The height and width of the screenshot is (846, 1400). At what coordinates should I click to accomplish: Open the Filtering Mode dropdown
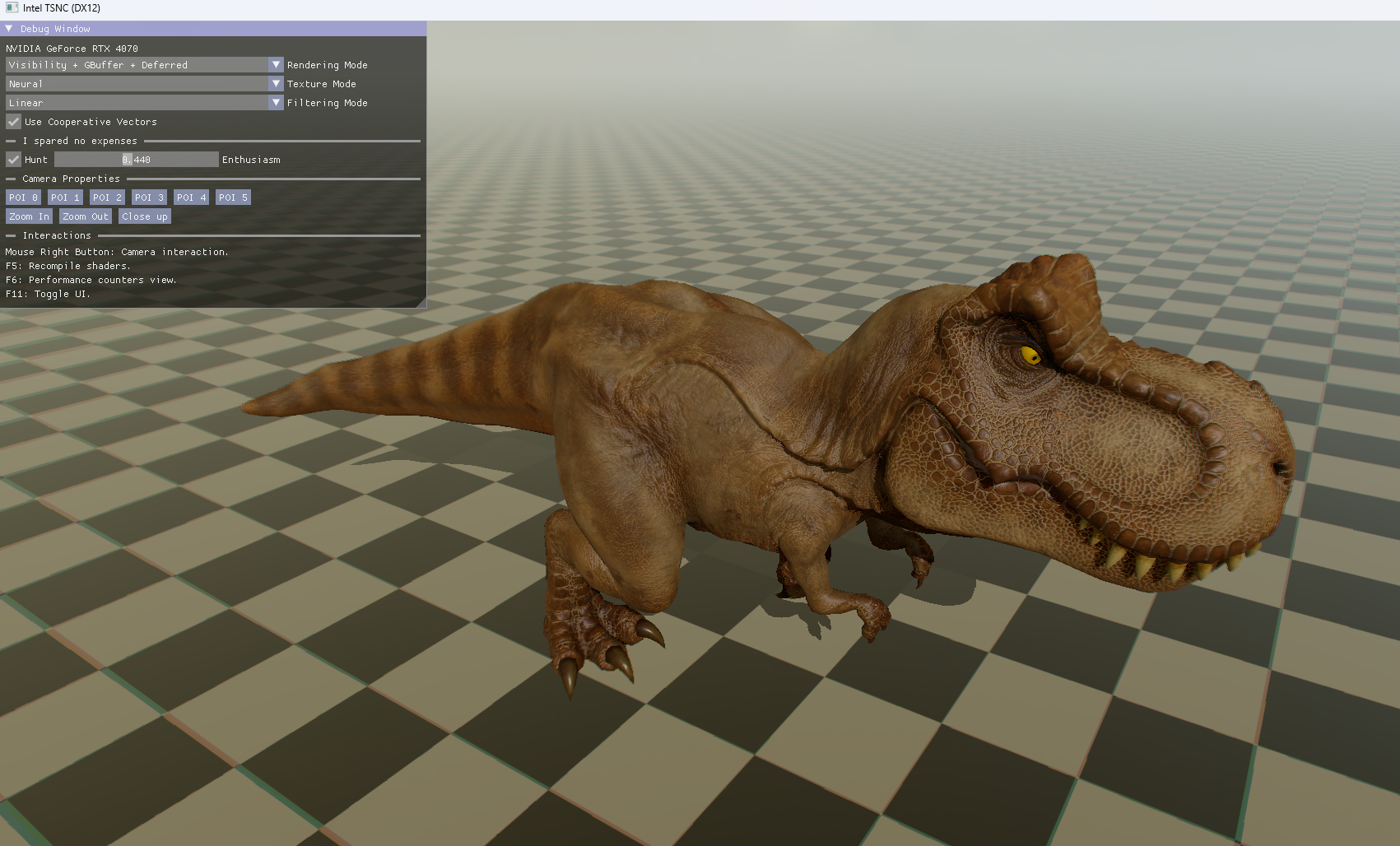coord(276,103)
